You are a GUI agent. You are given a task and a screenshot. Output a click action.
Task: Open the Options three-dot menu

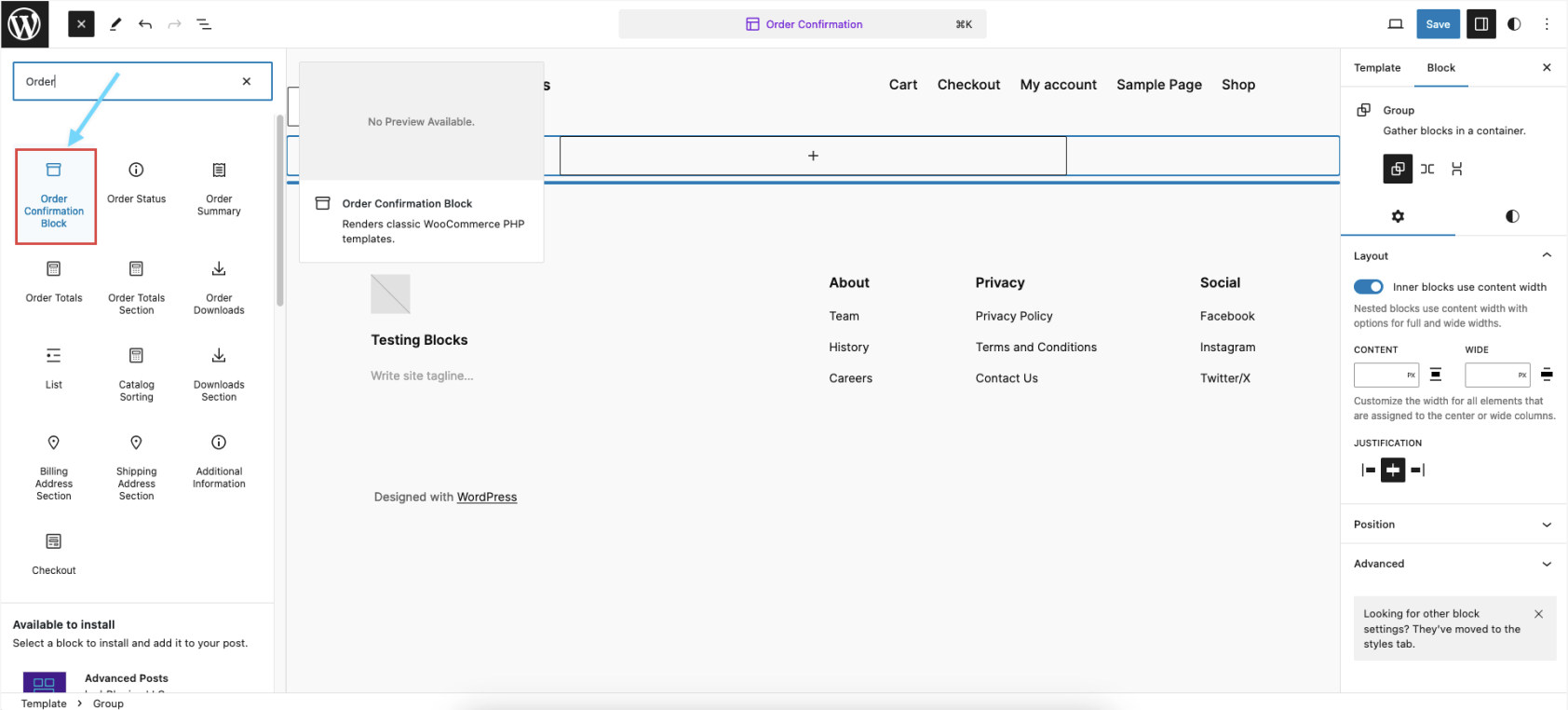(1547, 24)
